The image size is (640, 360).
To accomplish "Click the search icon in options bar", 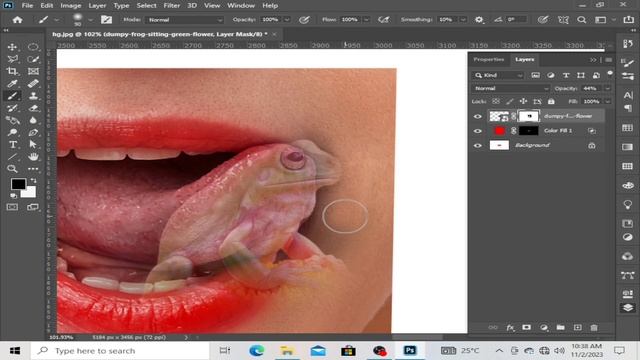I will coord(582,20).
